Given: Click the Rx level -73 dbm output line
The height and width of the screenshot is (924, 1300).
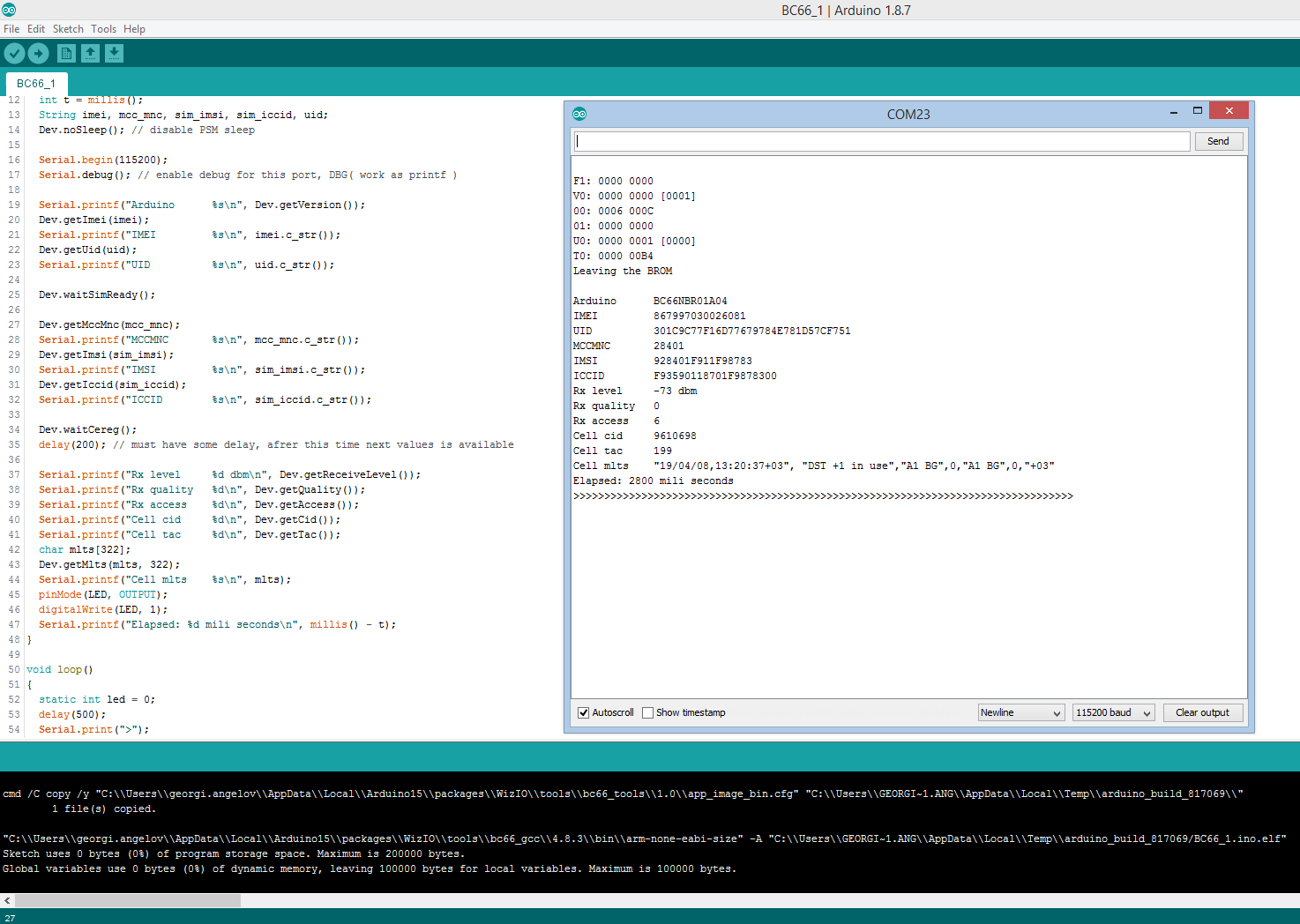Looking at the screenshot, I should [635, 391].
